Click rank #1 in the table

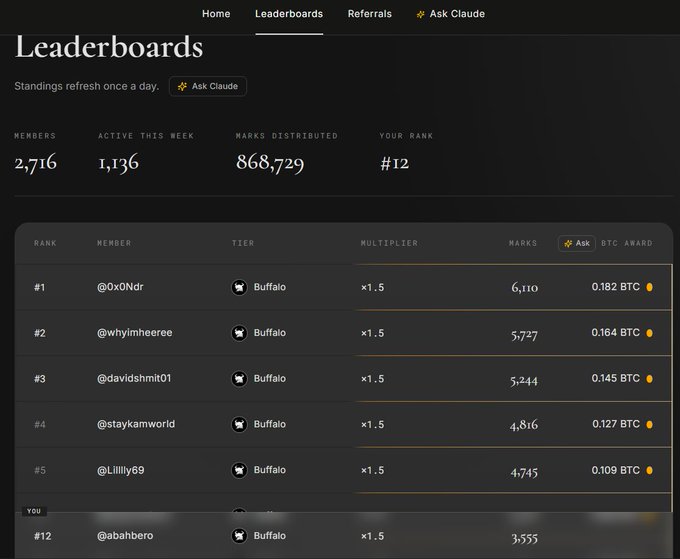point(39,288)
